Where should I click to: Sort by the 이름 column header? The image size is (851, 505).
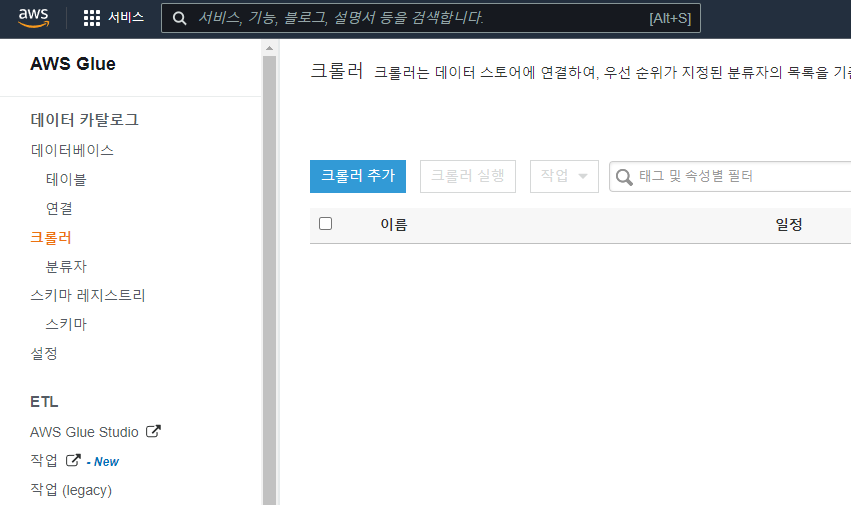[394, 224]
